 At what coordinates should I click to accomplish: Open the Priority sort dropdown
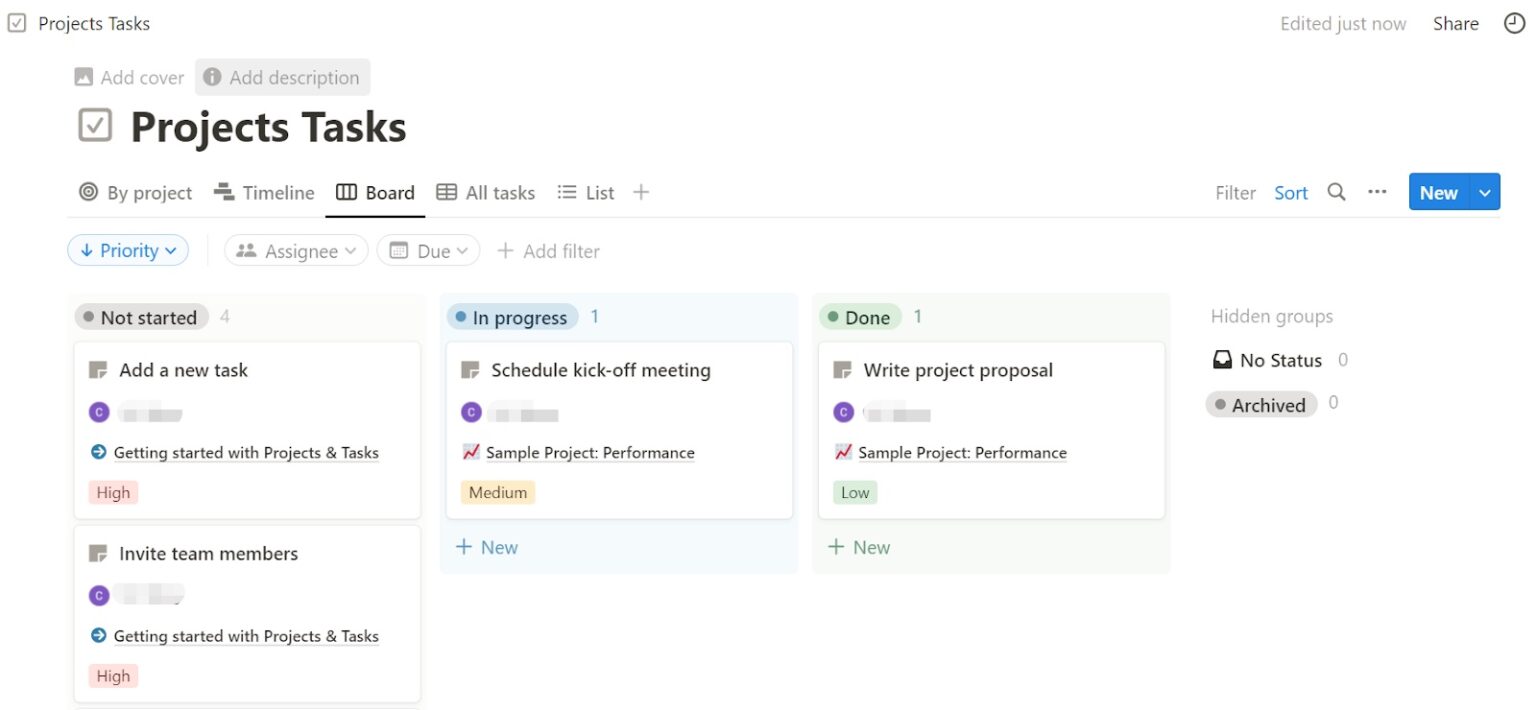pyautogui.click(x=127, y=250)
